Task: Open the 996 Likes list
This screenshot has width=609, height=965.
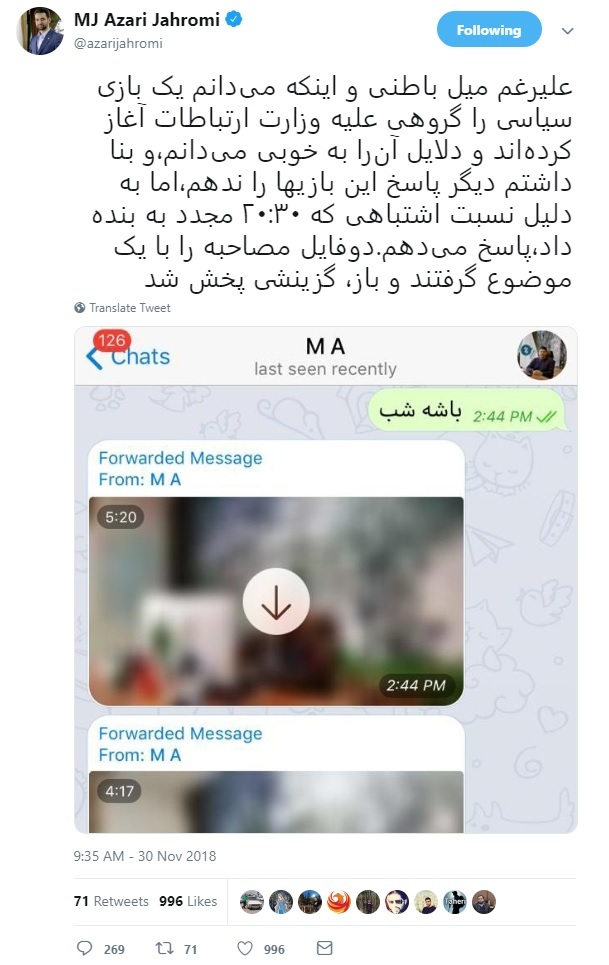Action: pyautogui.click(x=188, y=901)
